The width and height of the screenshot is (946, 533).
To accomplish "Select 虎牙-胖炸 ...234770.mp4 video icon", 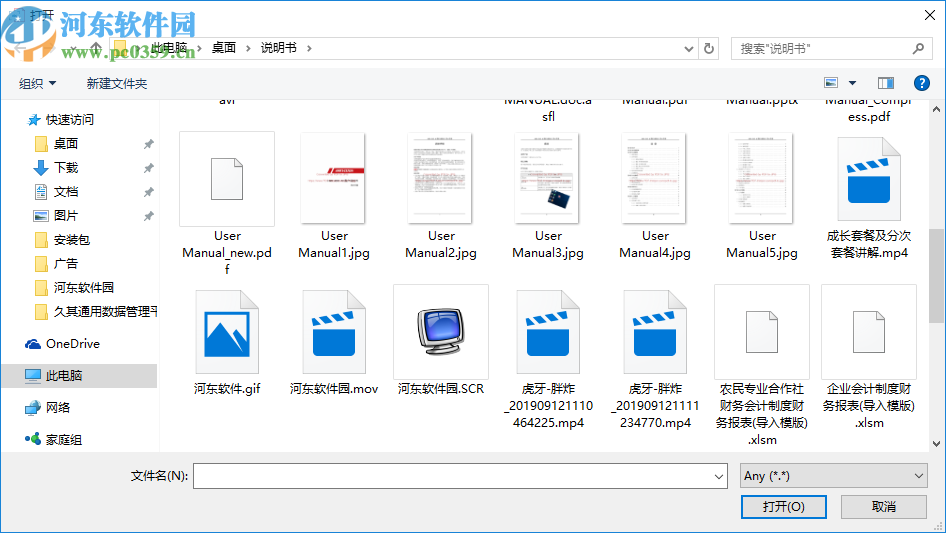I will point(655,332).
